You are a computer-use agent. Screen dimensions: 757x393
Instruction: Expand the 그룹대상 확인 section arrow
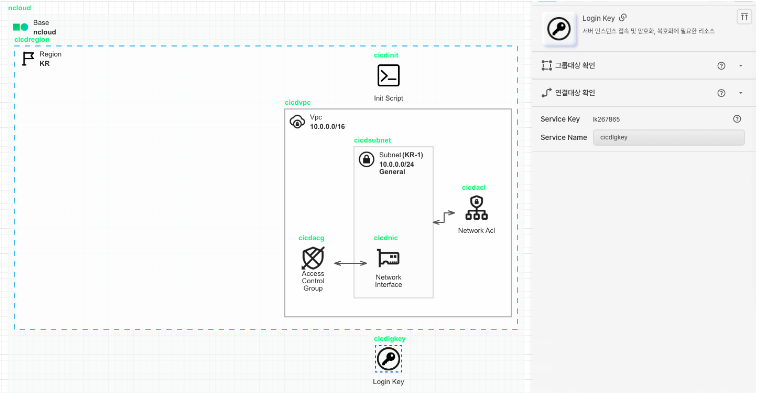(x=741, y=66)
